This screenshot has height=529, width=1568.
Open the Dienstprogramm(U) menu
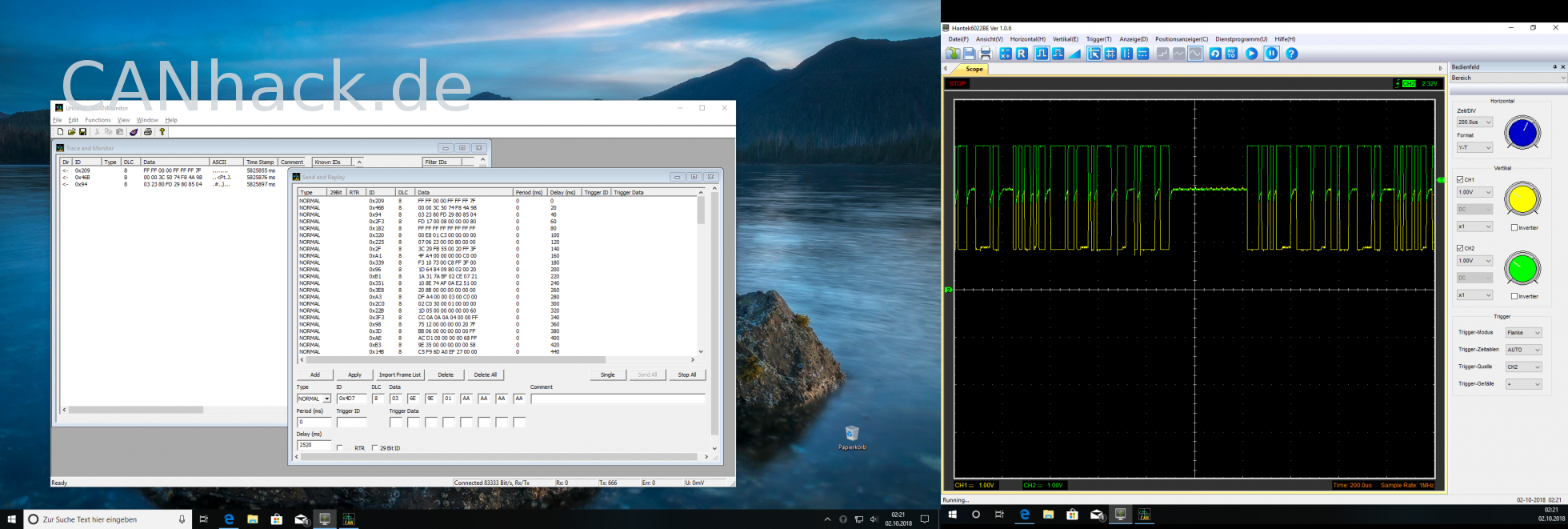point(1242,39)
